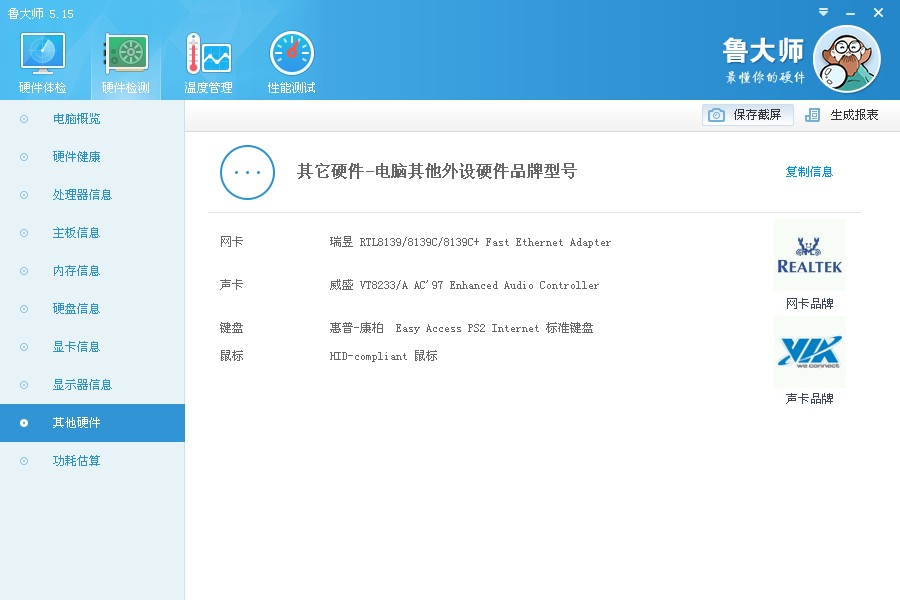
Task: Click the VT8233/A AC'97 Audio Controller text
Action: [464, 285]
